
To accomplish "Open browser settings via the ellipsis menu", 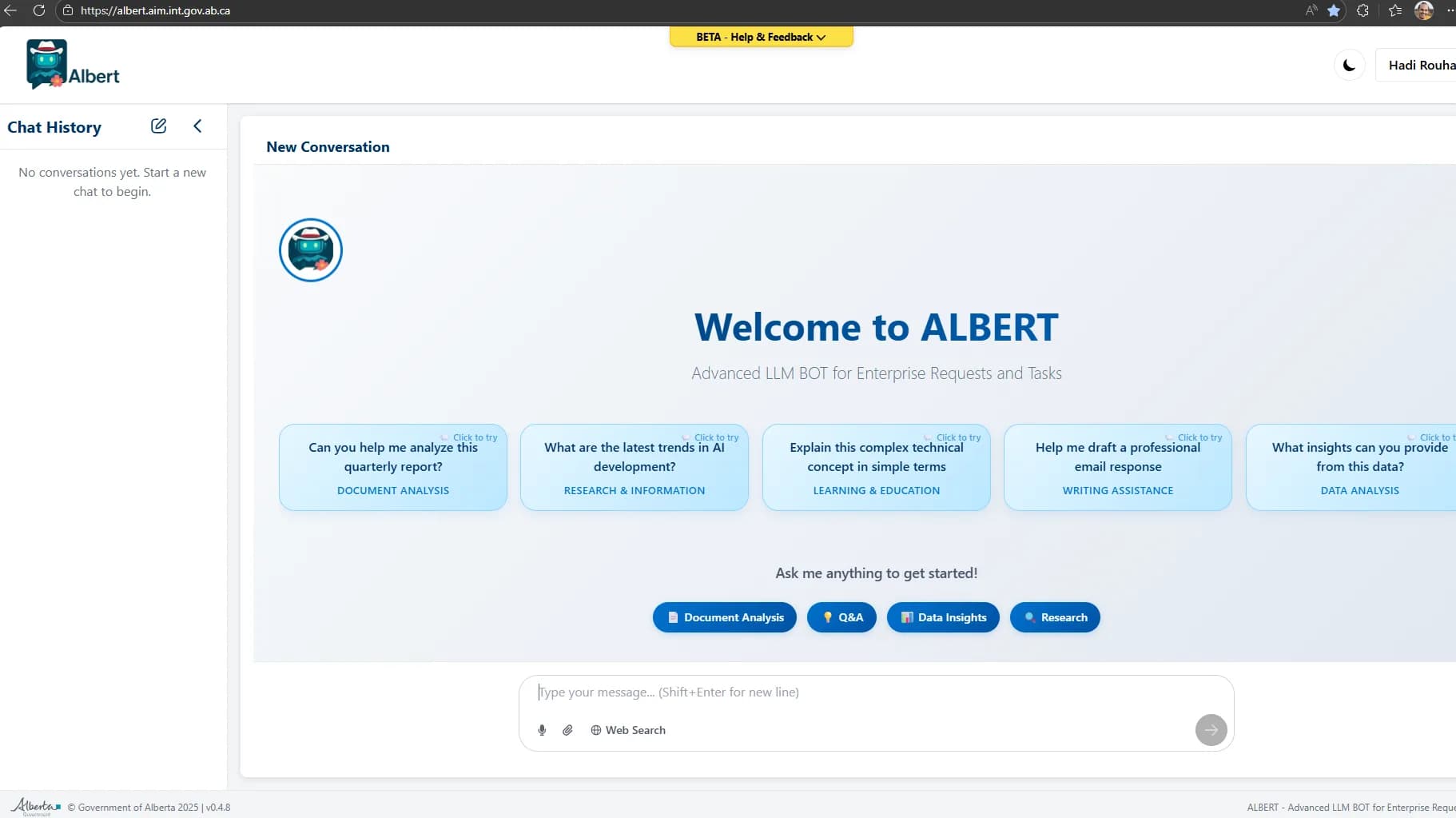I will coord(1450,11).
